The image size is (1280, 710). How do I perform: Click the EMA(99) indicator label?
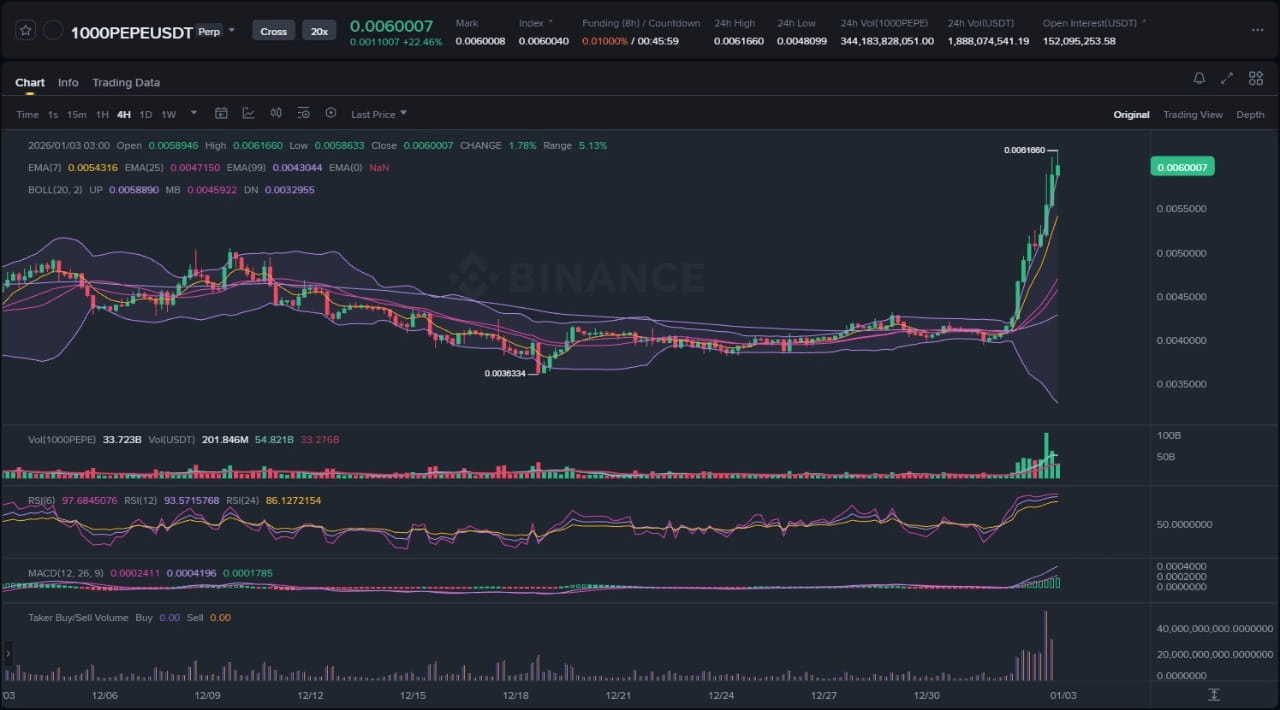[x=246, y=167]
